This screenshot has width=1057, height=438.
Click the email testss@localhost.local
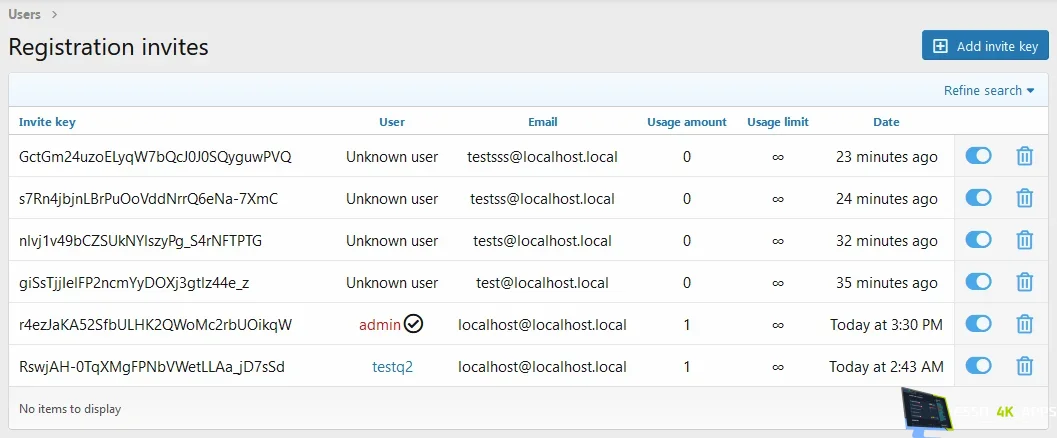(x=543, y=199)
